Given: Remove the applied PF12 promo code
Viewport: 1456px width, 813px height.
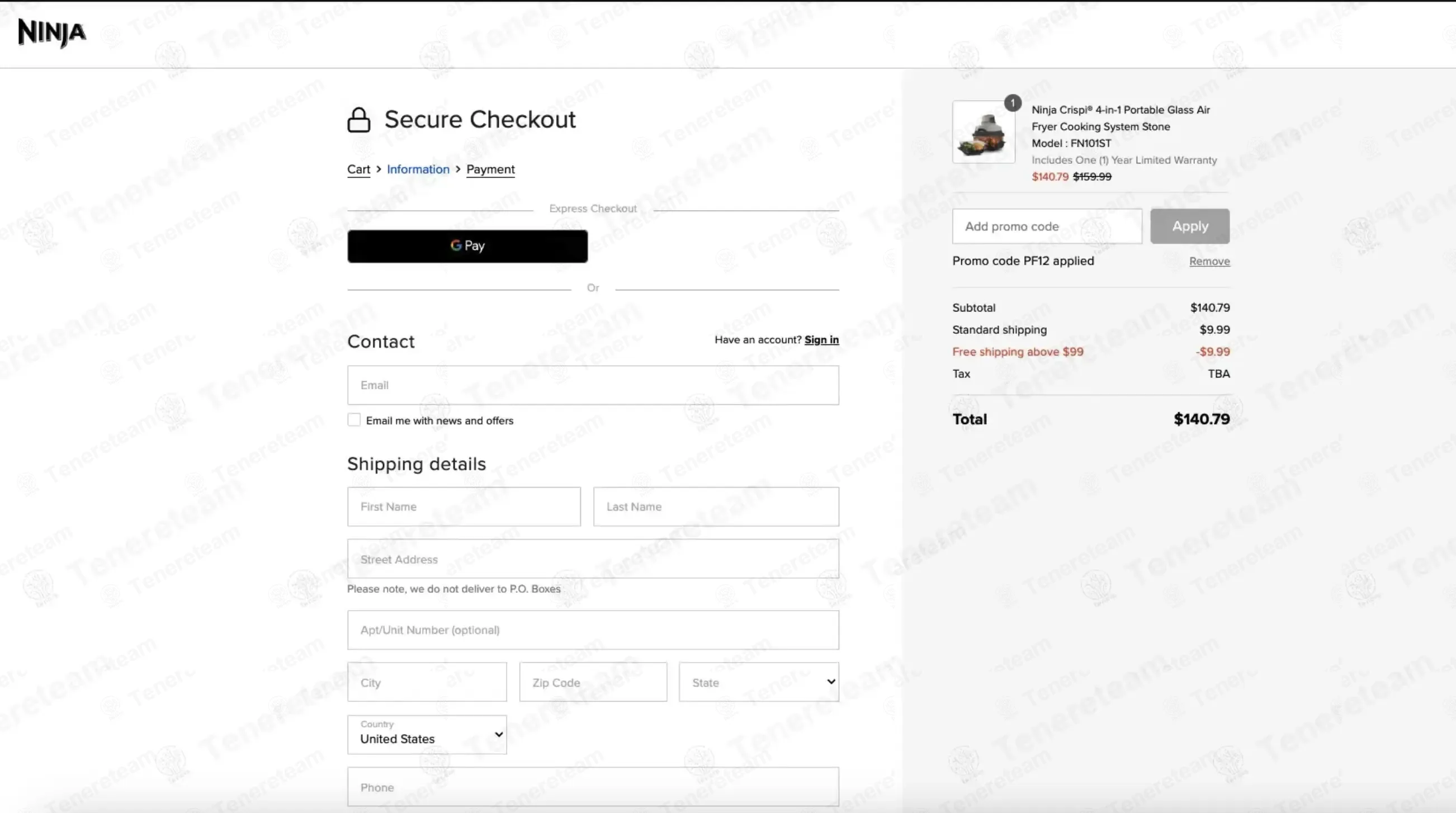Looking at the screenshot, I should click(1209, 261).
